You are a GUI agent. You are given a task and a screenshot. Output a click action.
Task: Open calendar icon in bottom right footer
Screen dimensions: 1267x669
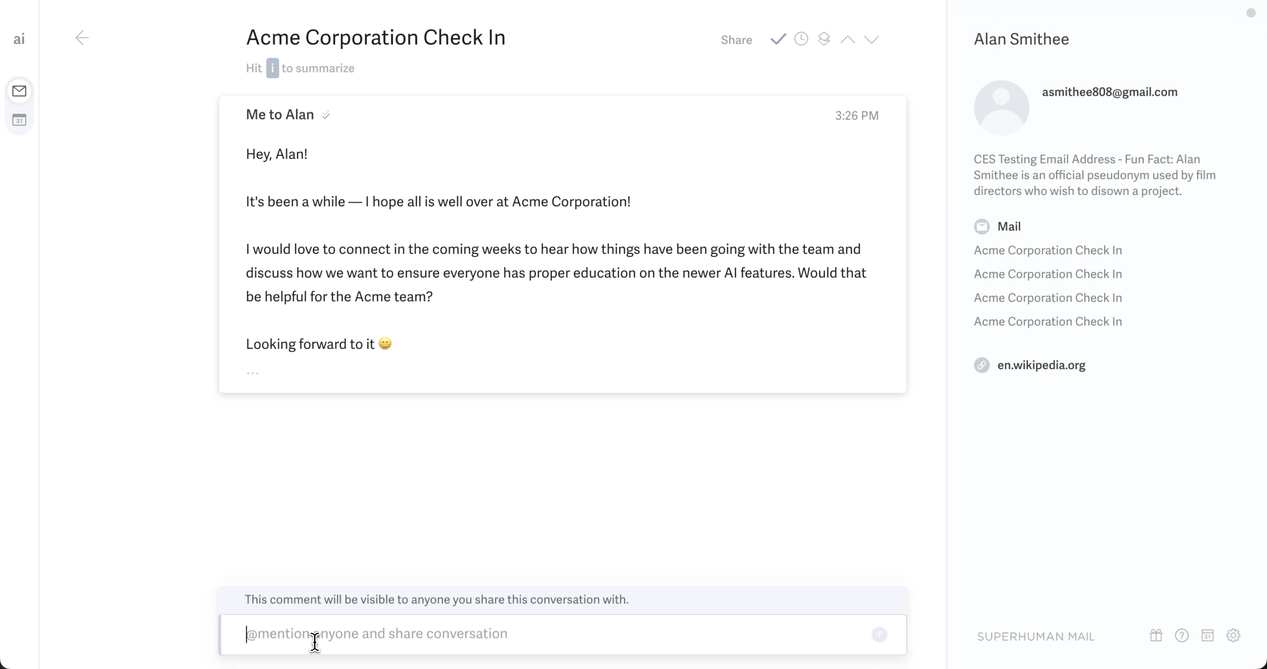pos(1207,636)
